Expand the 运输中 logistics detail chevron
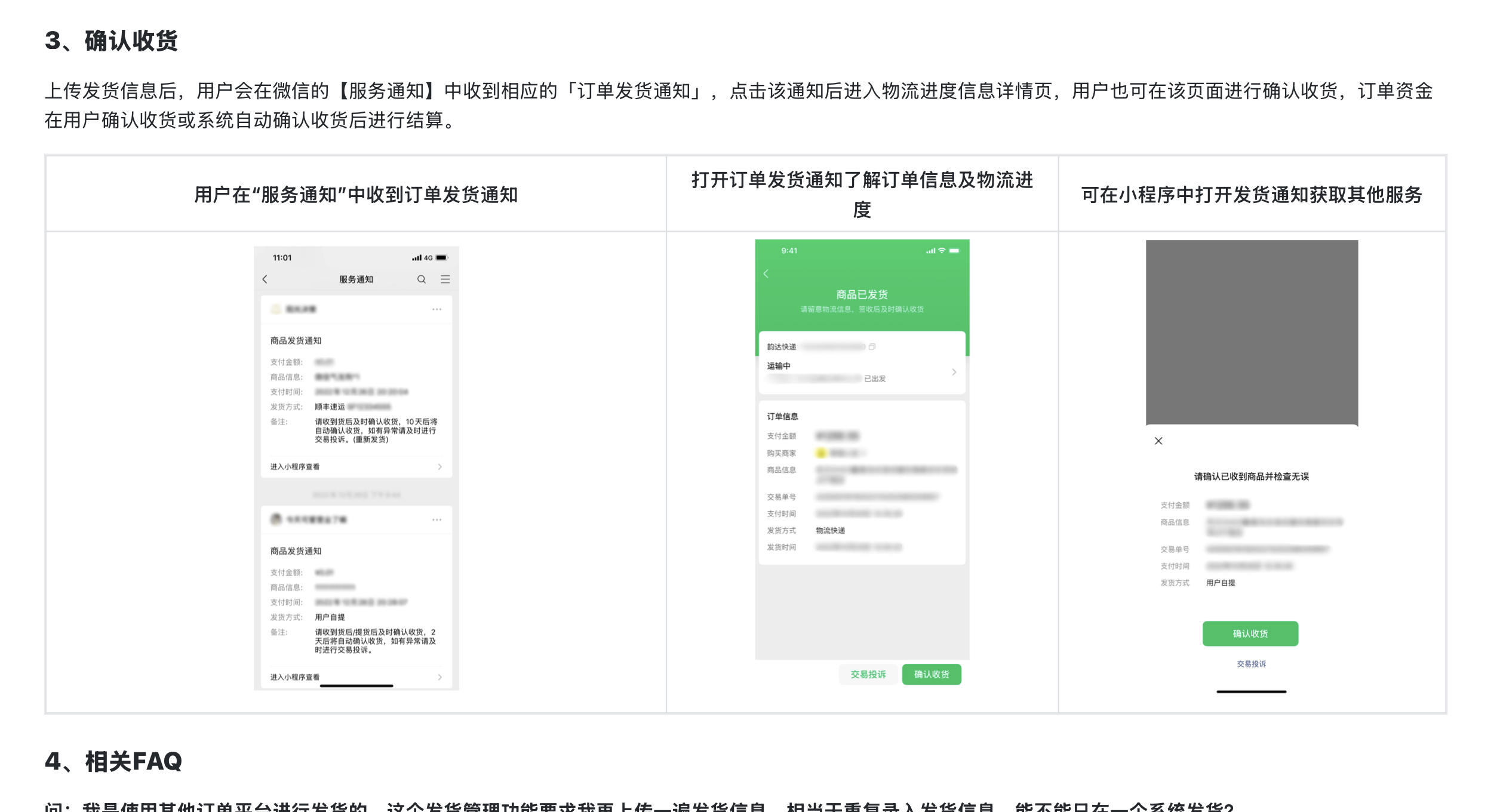The width and height of the screenshot is (1500, 812). [x=954, y=372]
